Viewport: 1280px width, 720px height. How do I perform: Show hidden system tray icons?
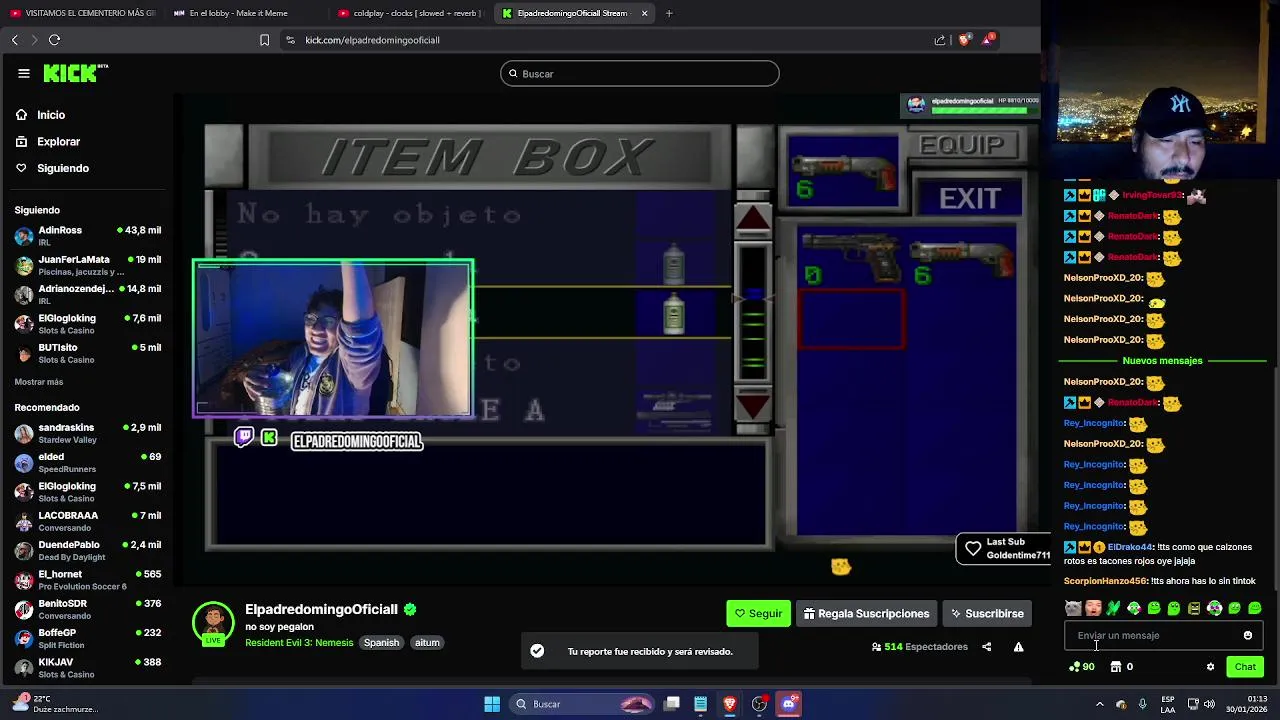[1099, 704]
